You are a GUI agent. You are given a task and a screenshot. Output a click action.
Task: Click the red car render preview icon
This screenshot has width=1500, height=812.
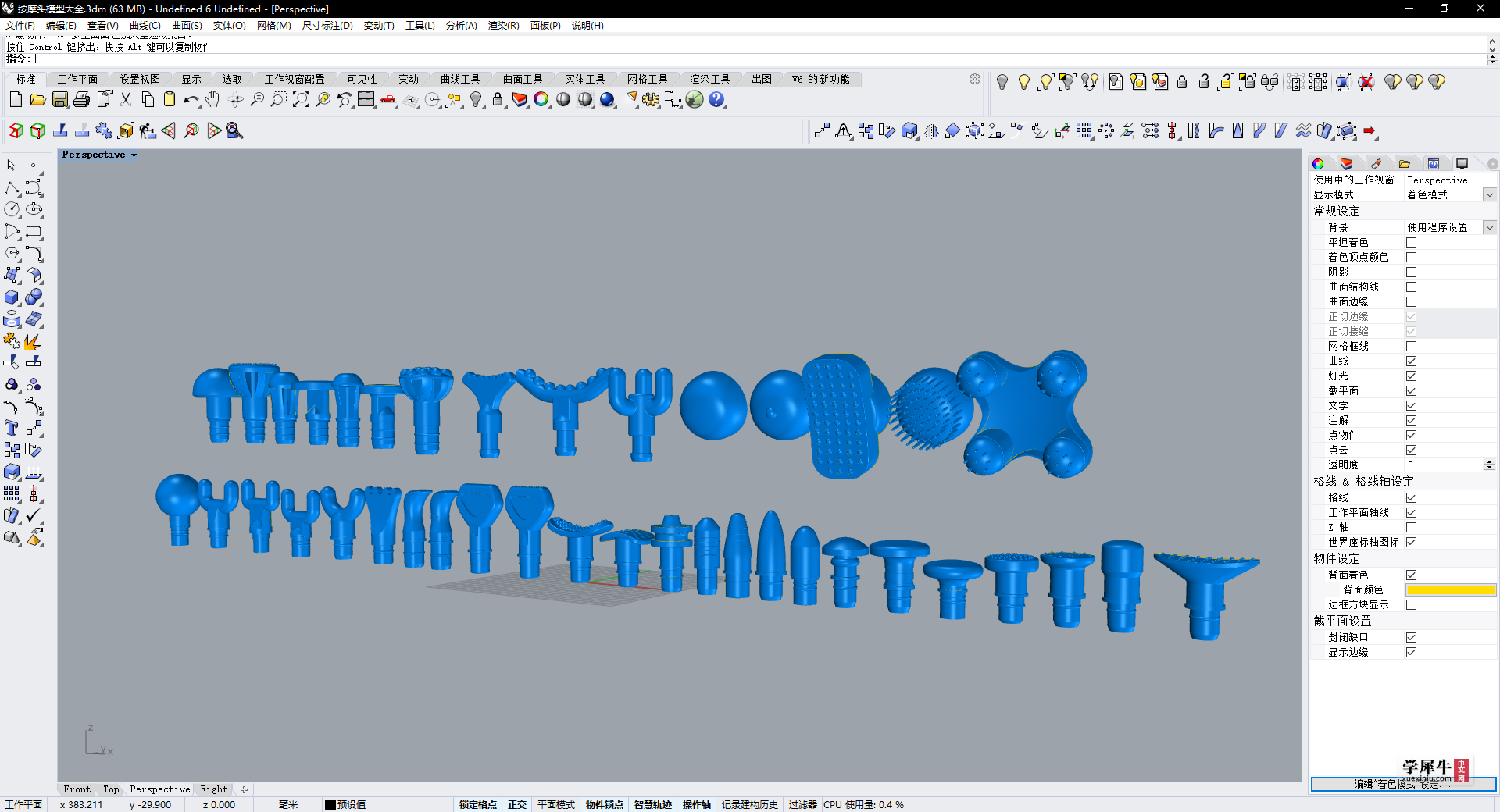pos(388,100)
